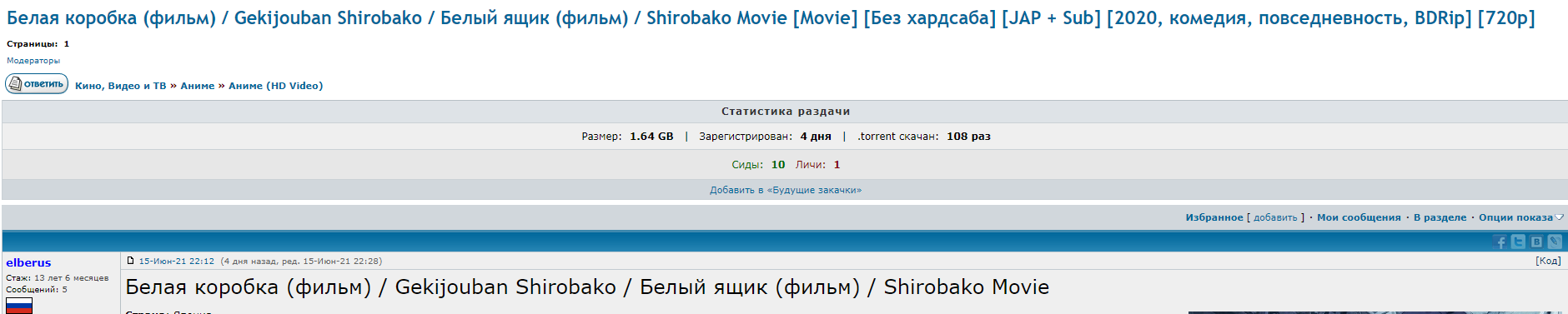This screenshot has width=1568, height=314.
Task: Click the small post page icon beside 15-Июн-21
Action: (x=130, y=261)
